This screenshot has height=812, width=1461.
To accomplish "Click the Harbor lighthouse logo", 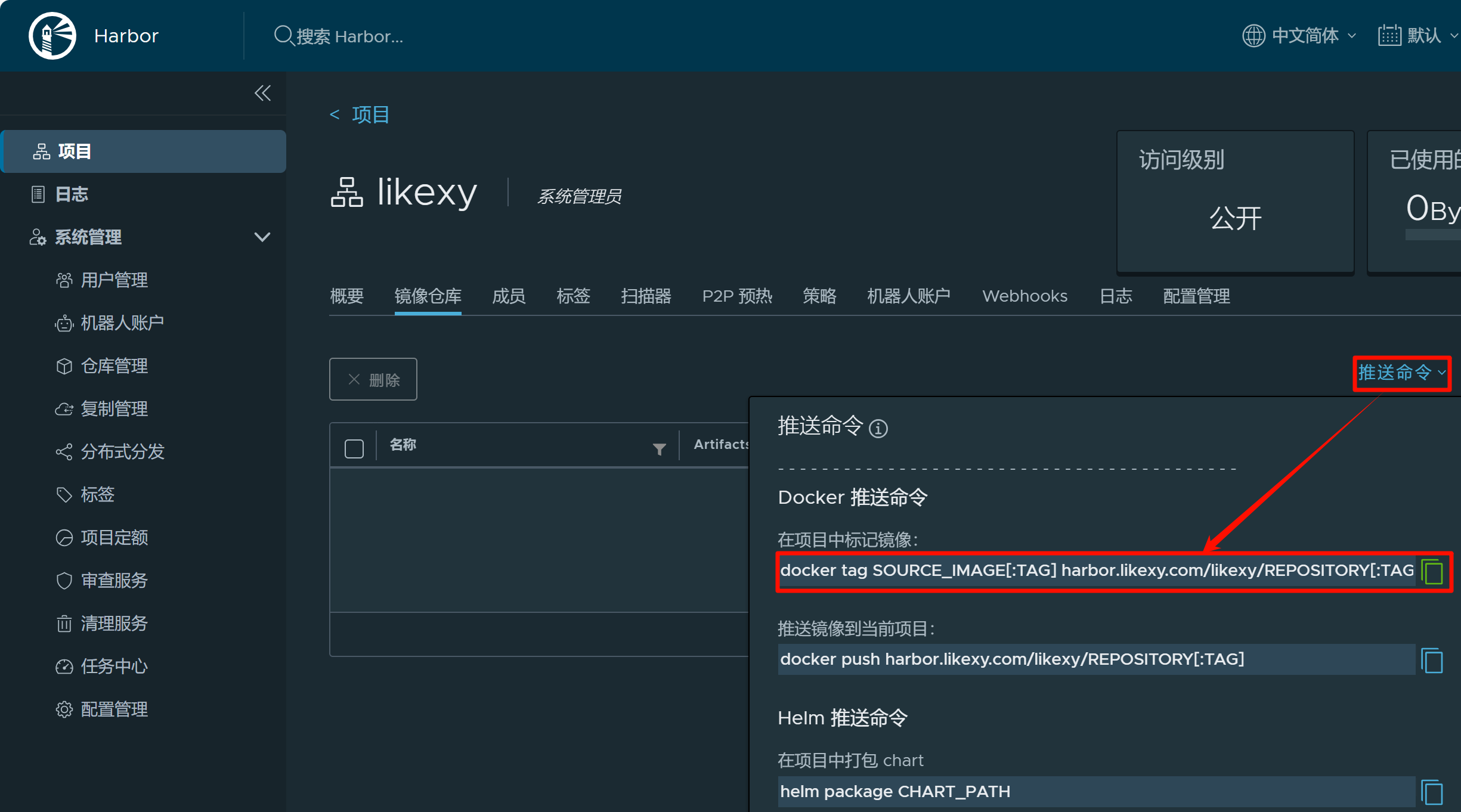I will [52, 36].
